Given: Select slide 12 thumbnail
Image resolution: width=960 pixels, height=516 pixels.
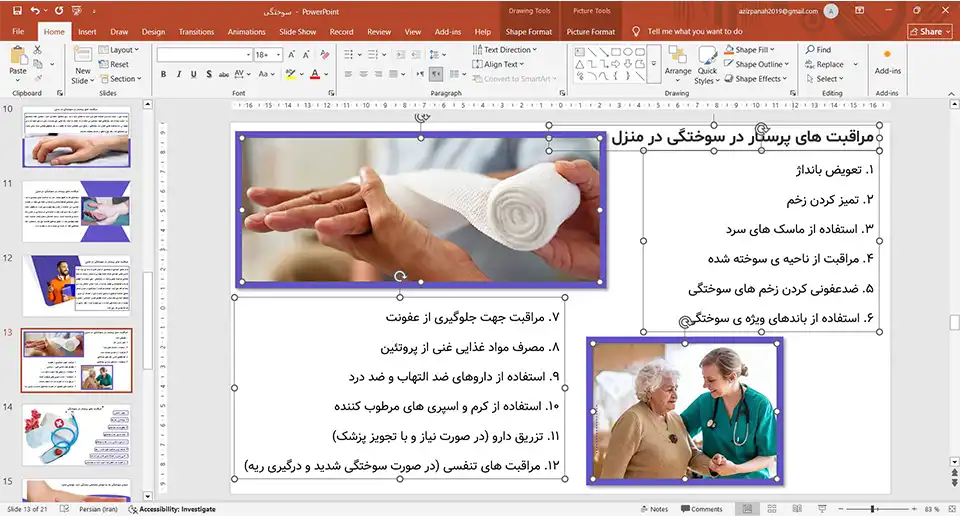Looking at the screenshot, I should click(x=77, y=285).
